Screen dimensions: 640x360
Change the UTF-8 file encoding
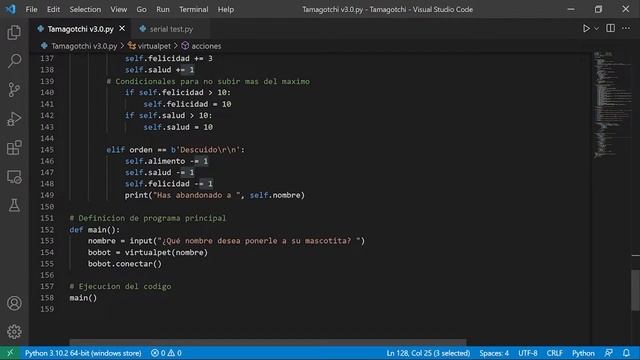pyautogui.click(x=527, y=353)
